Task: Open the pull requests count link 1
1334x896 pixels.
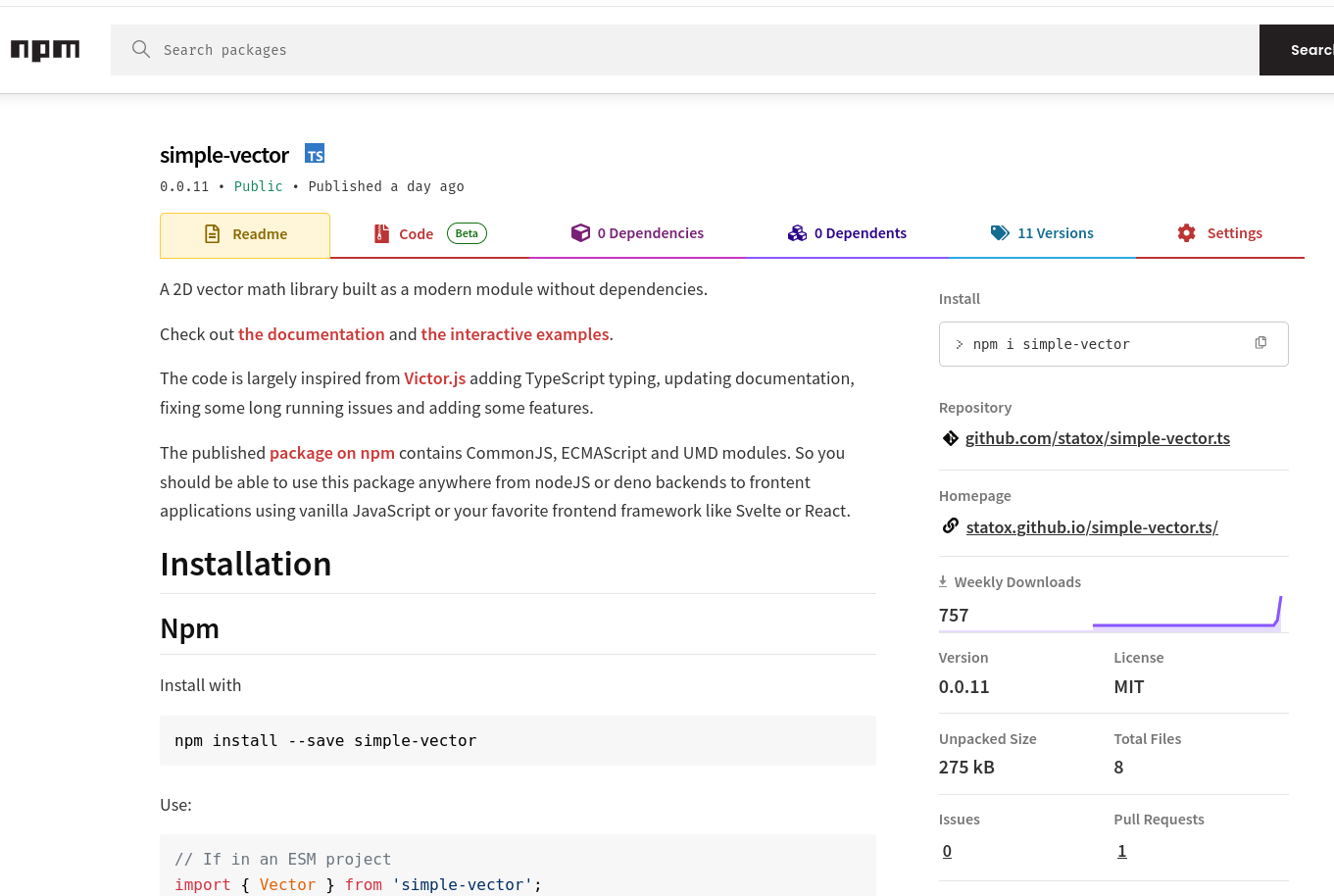Action: point(1121,851)
